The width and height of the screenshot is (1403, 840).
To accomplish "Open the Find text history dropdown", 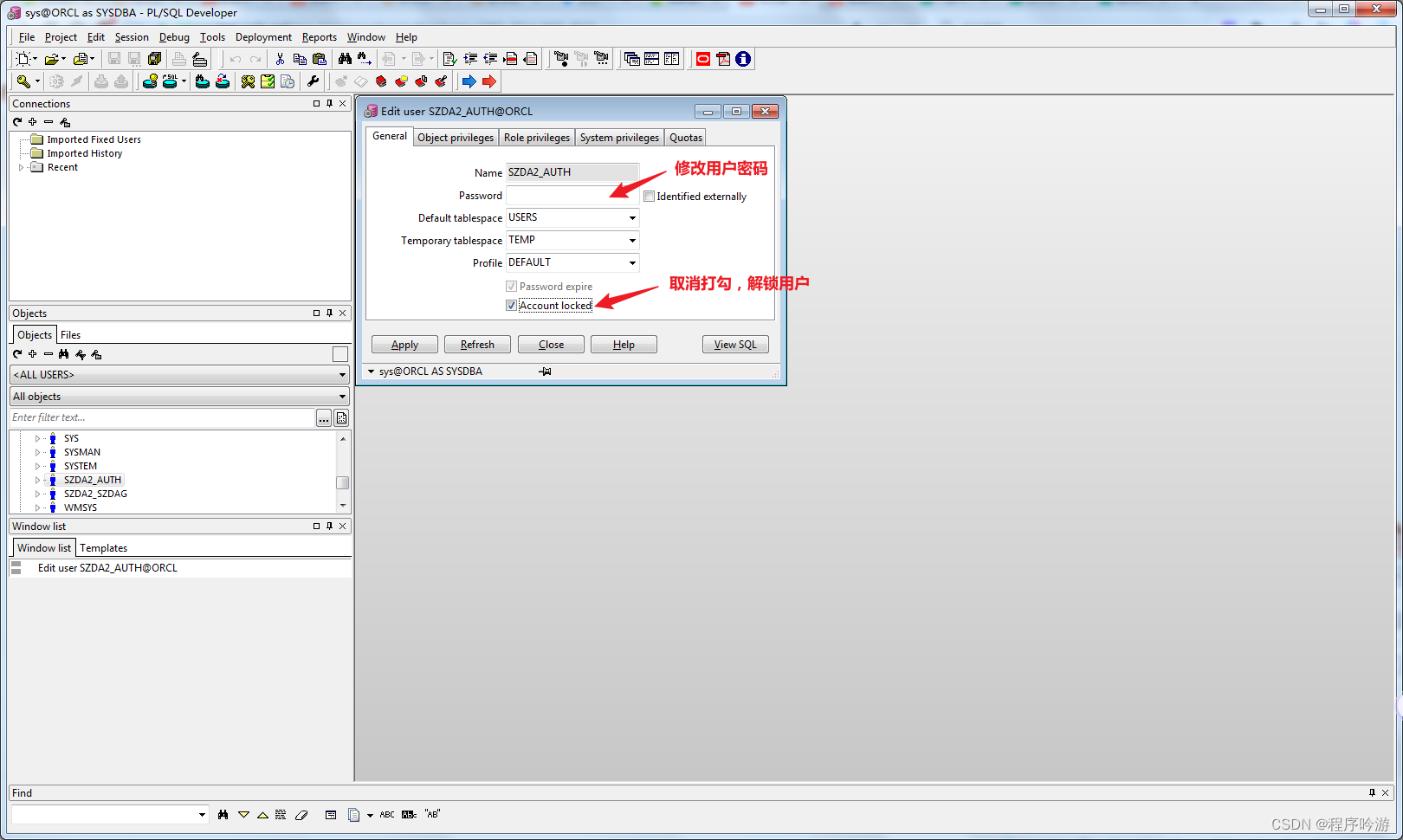I will [x=202, y=815].
